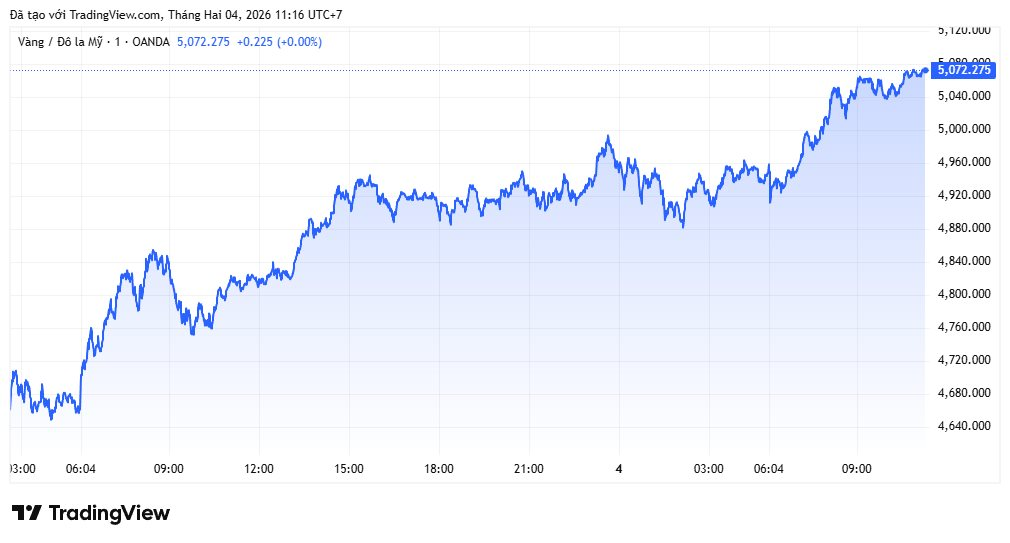Select the Vàng / Đô la Mỹ symbol name
Viewport: 1010px width, 543px height.
click(63, 41)
